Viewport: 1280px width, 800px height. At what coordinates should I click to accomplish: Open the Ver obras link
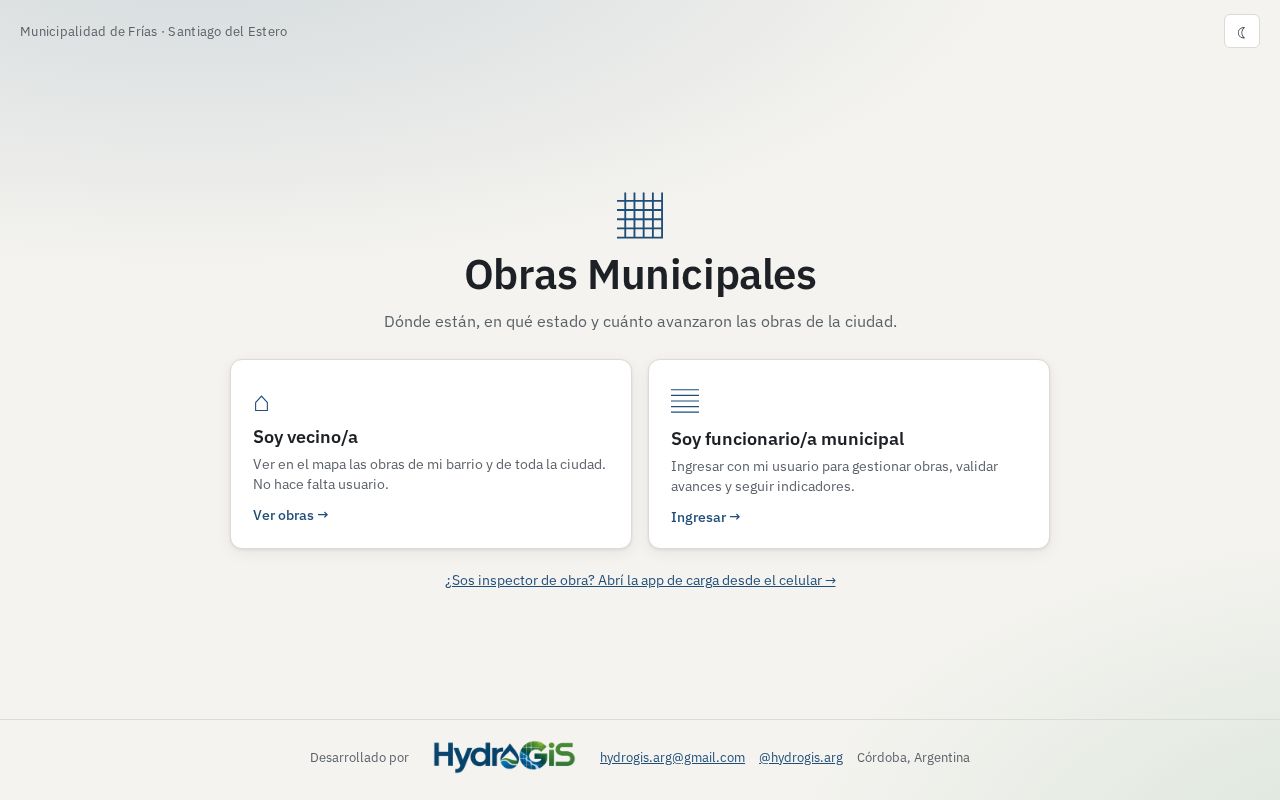(x=290, y=515)
